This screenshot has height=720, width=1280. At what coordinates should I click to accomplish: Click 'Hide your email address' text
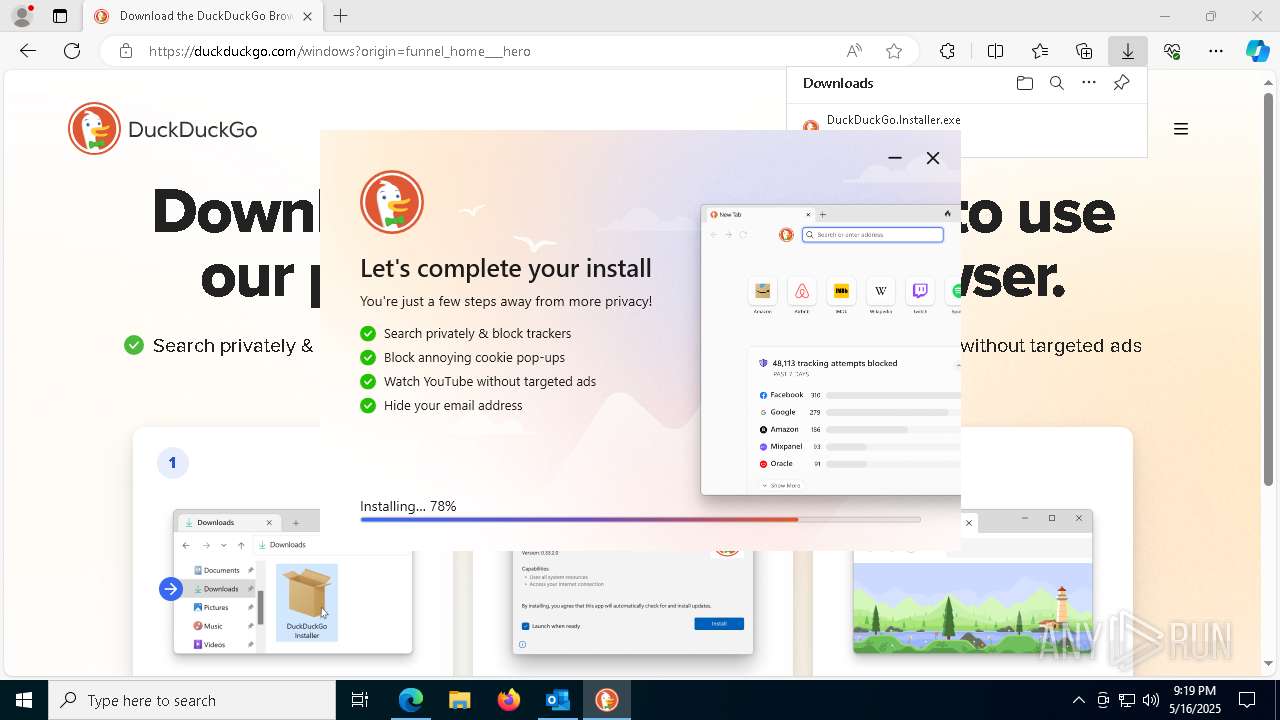pos(453,405)
